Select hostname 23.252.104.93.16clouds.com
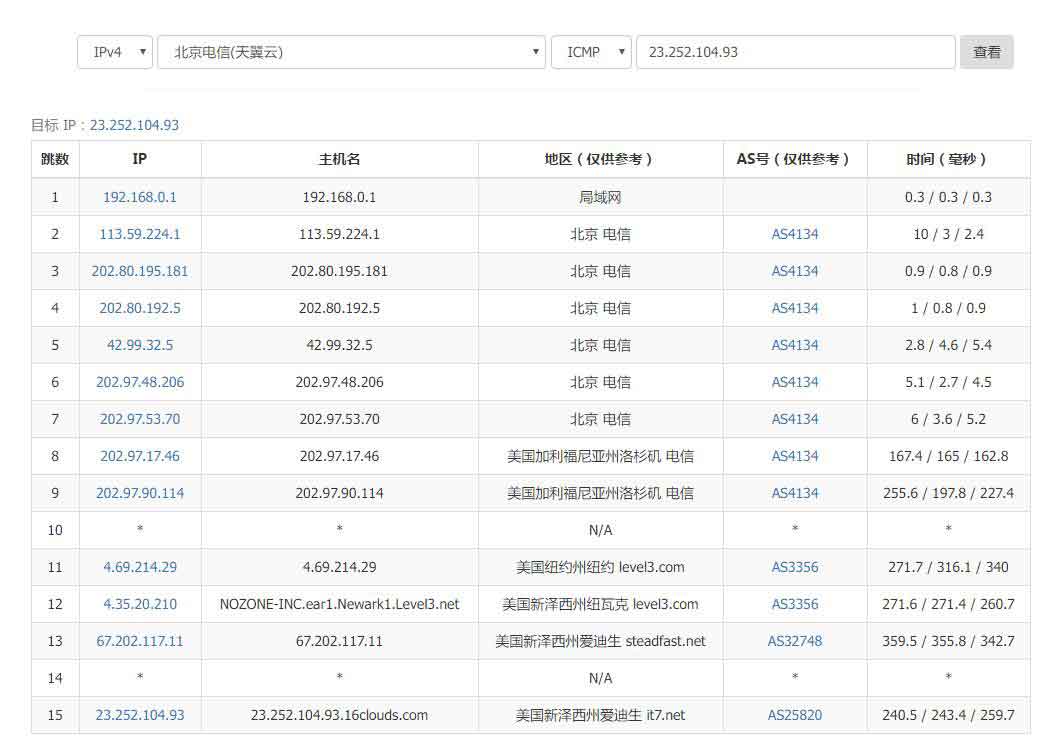Viewport: 1053px width, 742px height. [339, 715]
